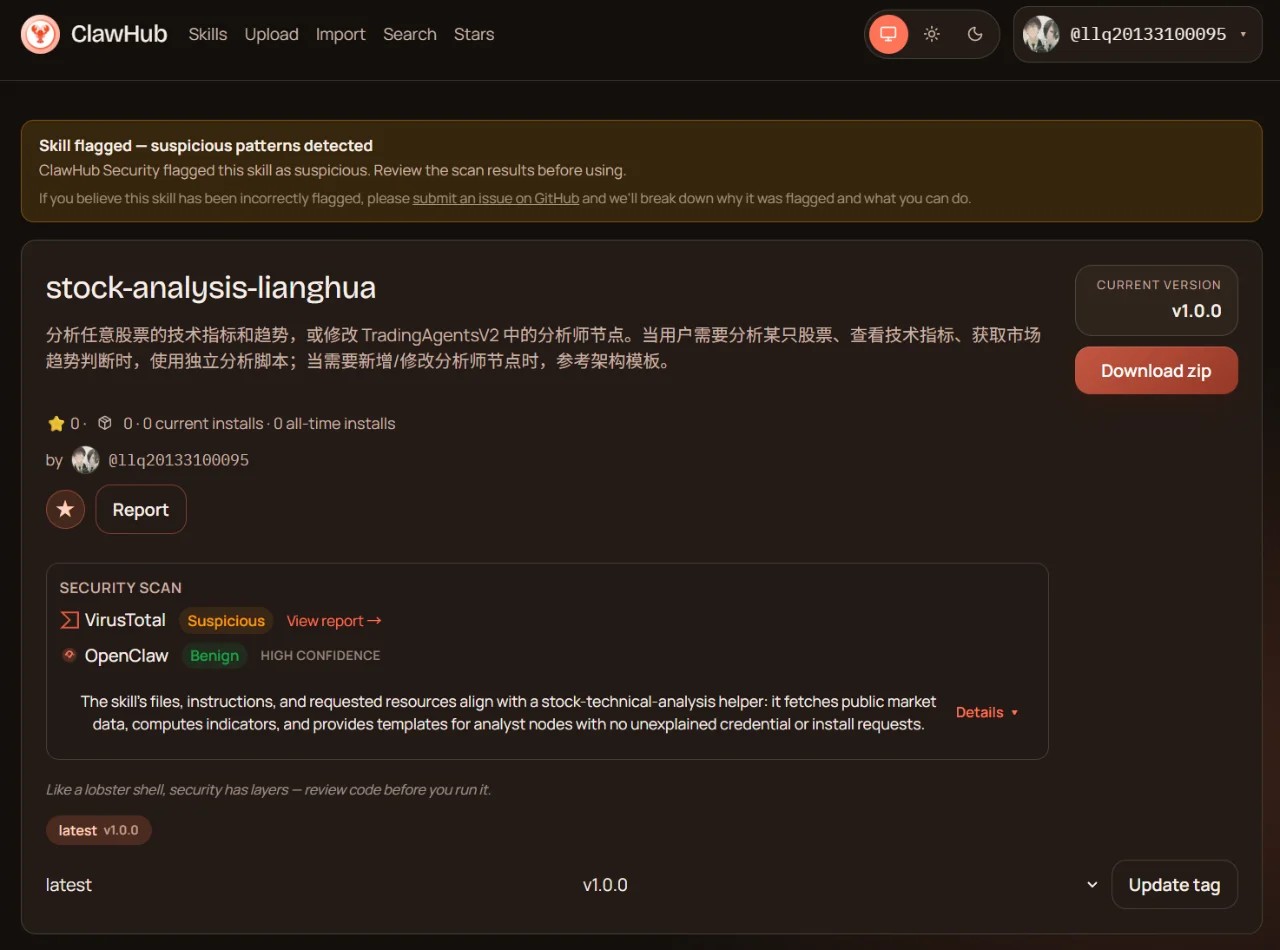The image size is (1280, 950).
Task: Switch to dark theme moon icon
Action: pos(975,34)
